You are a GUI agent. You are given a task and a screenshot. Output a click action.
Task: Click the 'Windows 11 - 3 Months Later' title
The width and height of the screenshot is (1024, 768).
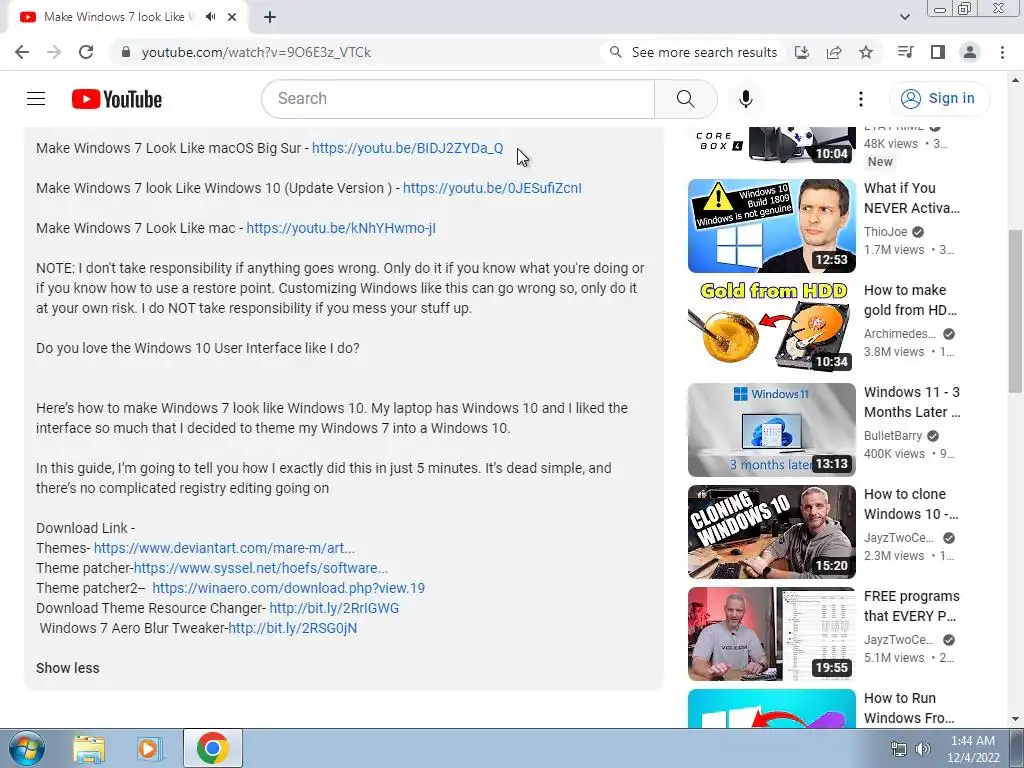[912, 402]
